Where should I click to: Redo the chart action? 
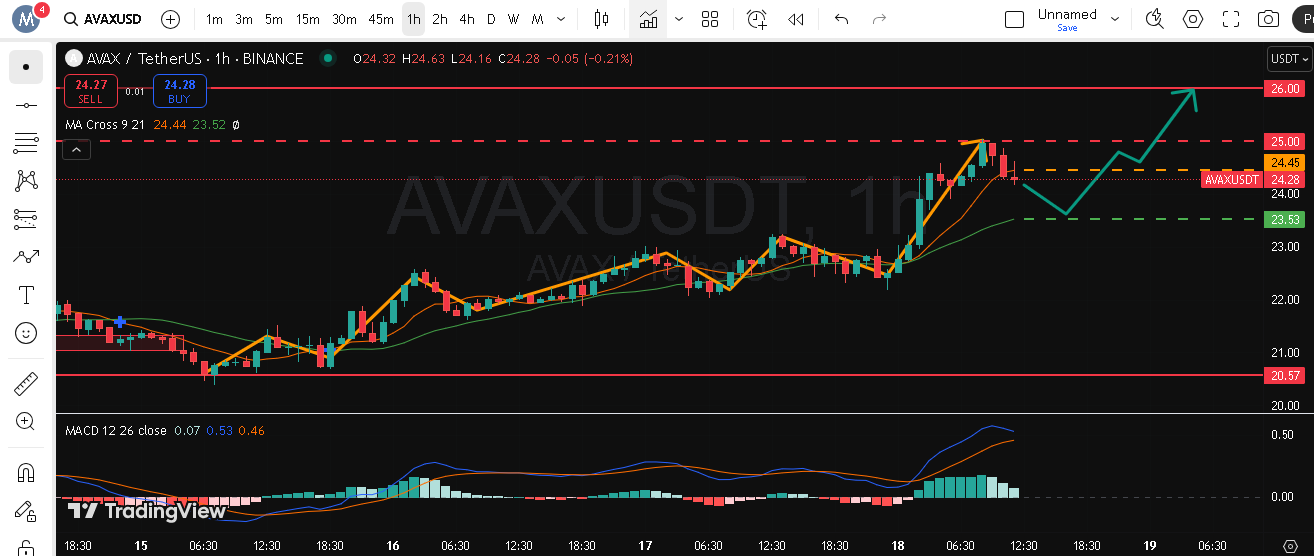tap(879, 19)
